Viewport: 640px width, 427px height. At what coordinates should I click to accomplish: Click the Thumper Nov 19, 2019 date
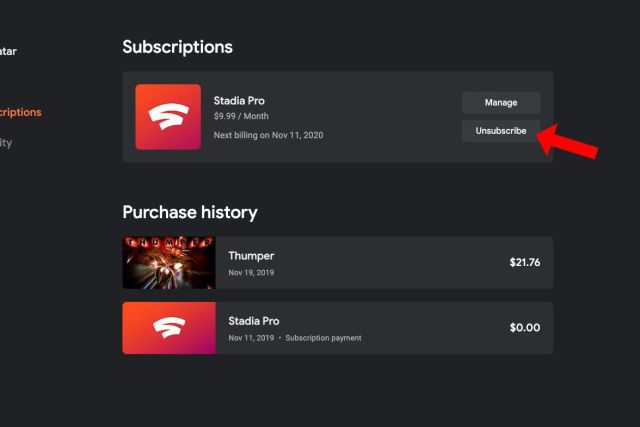pos(251,273)
